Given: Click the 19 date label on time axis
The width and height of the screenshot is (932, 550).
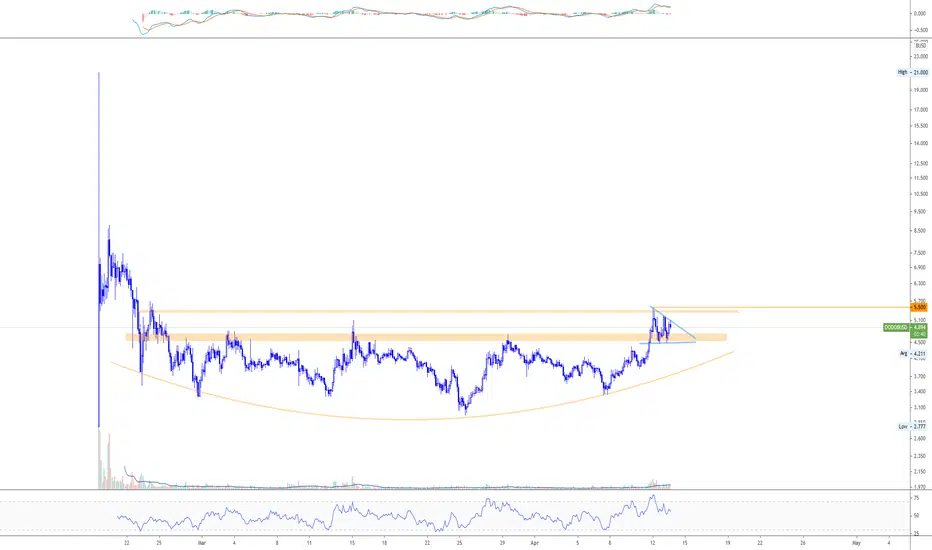Looking at the screenshot, I should pyautogui.click(x=728, y=543).
